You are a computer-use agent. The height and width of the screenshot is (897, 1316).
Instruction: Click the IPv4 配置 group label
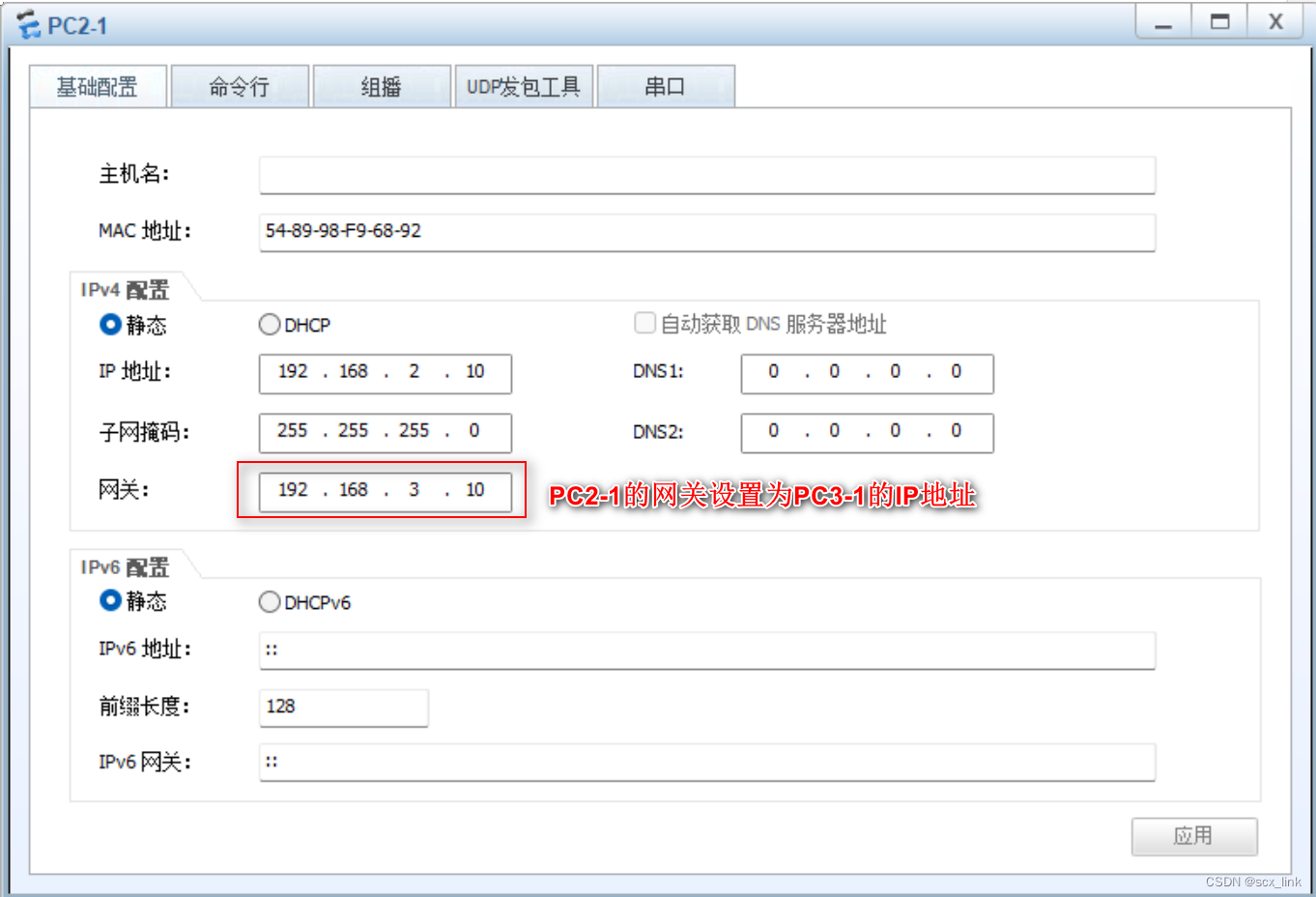pyautogui.click(x=125, y=289)
